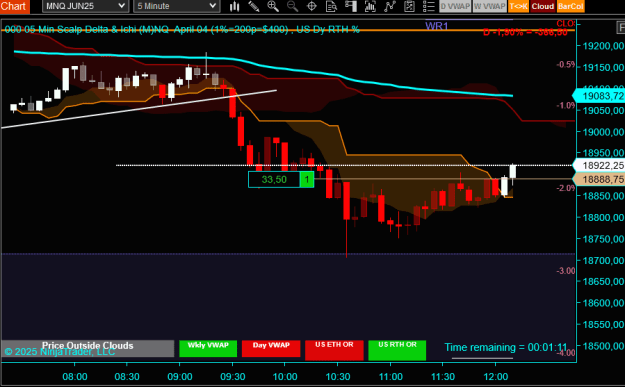The image size is (625, 387).
Task: Click the zoom out magnifier icon
Action: [x=292, y=6]
